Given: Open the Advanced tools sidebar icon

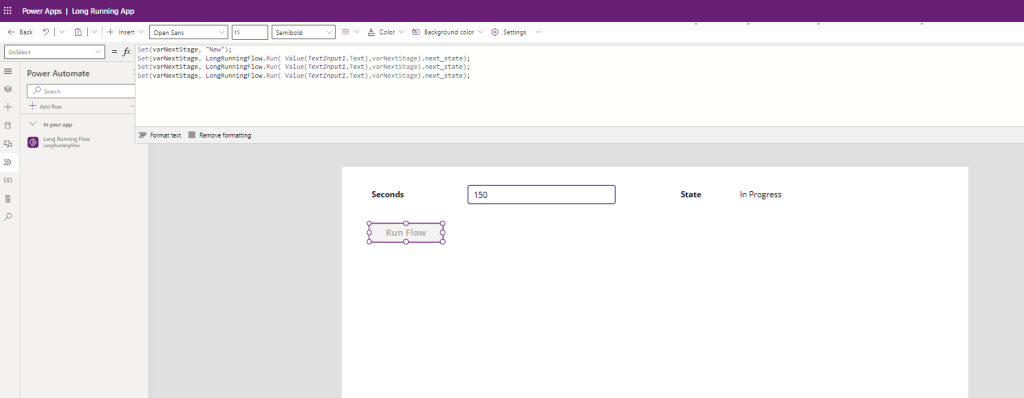Looking at the screenshot, I should [8, 199].
